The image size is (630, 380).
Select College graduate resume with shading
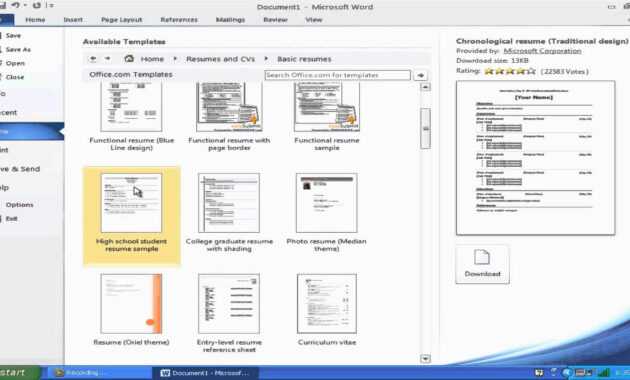coord(229,213)
